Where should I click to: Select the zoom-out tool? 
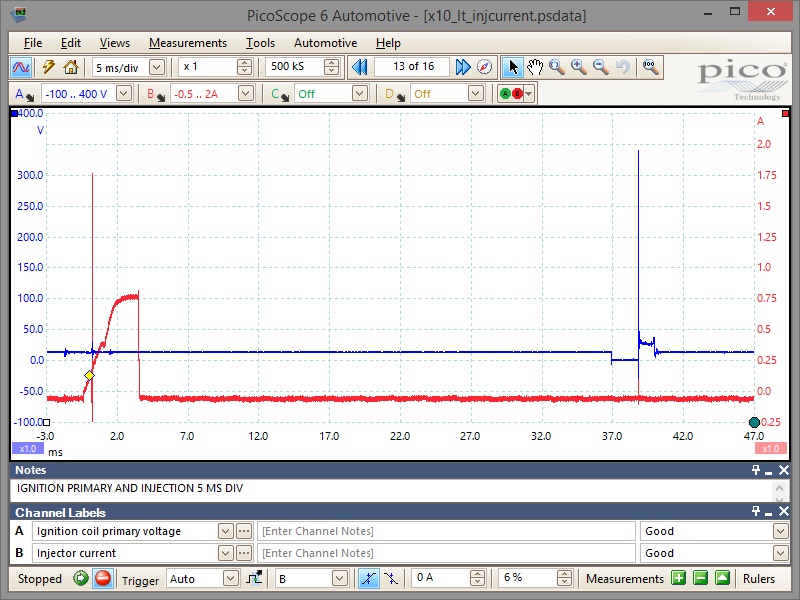(601, 67)
